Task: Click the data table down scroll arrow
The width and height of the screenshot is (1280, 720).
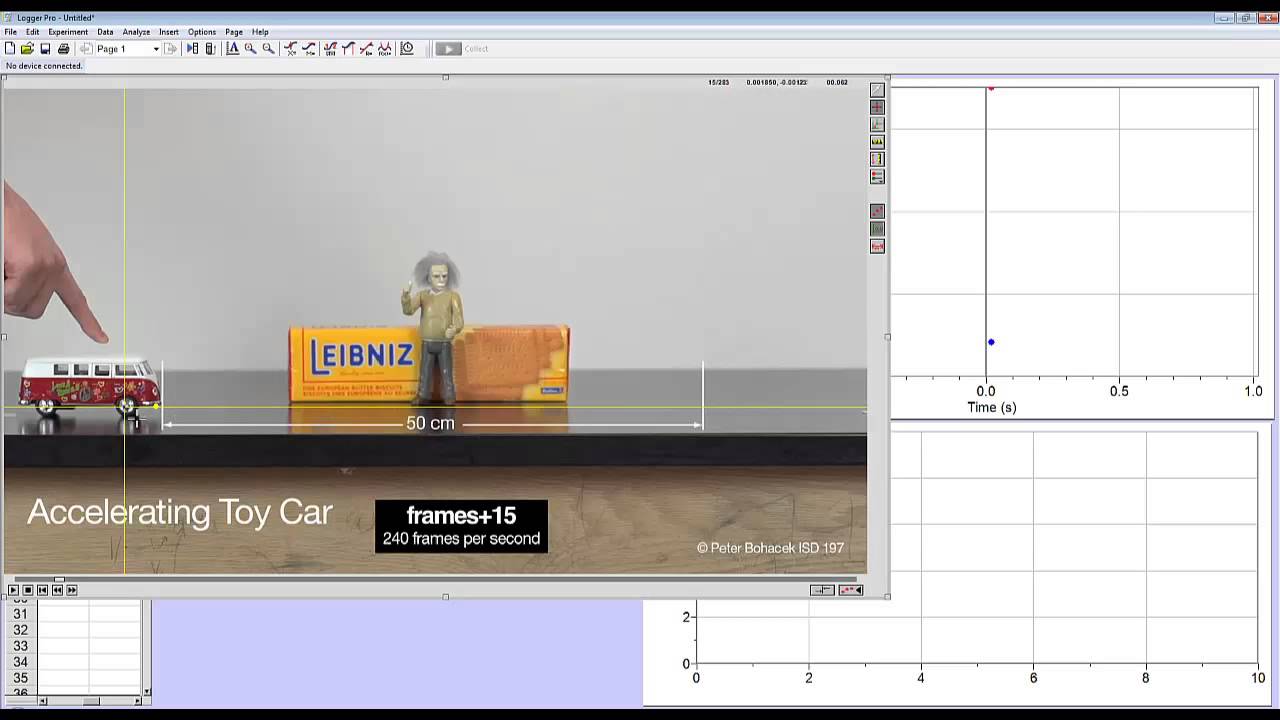Action: coord(147,691)
